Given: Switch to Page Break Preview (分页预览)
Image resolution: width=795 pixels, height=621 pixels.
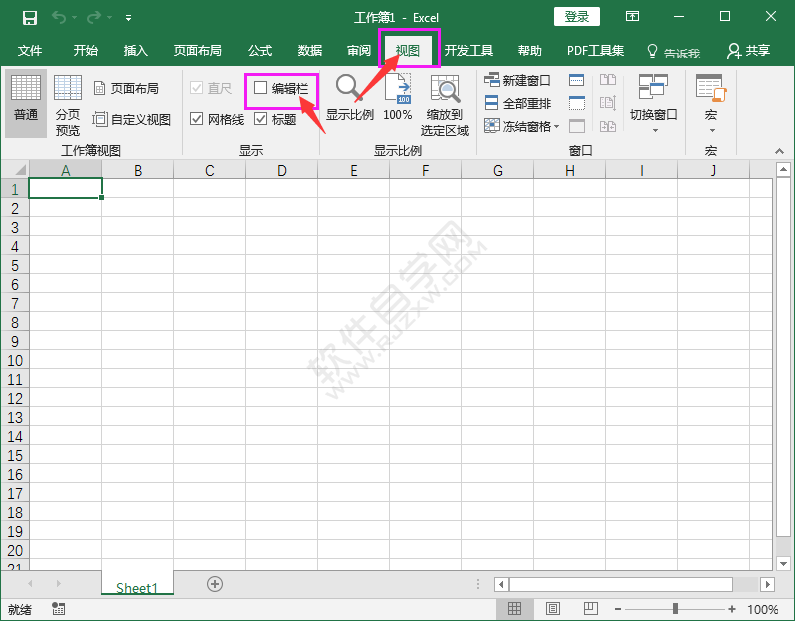Looking at the screenshot, I should point(68,105).
